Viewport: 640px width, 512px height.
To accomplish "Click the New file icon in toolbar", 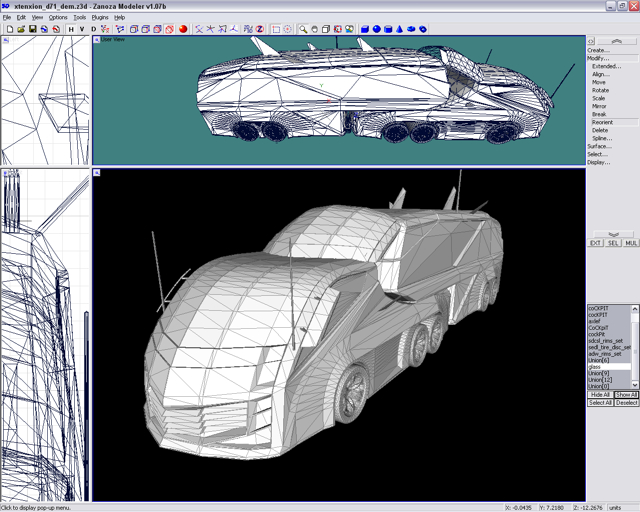I will [9, 29].
